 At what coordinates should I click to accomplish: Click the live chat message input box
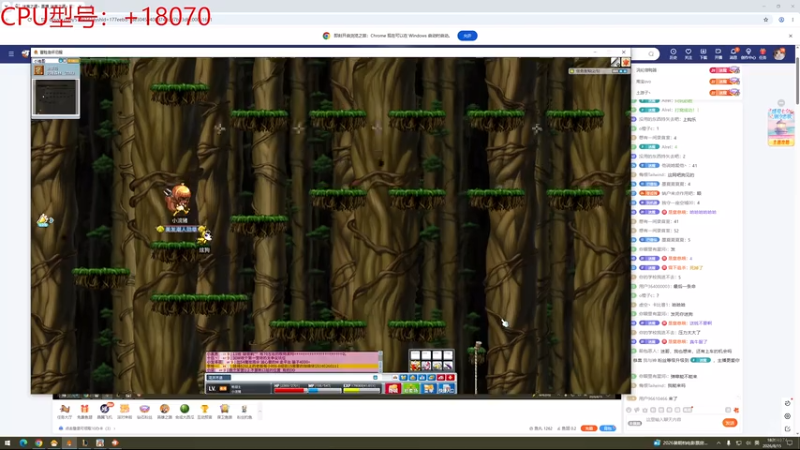[x=681, y=420]
